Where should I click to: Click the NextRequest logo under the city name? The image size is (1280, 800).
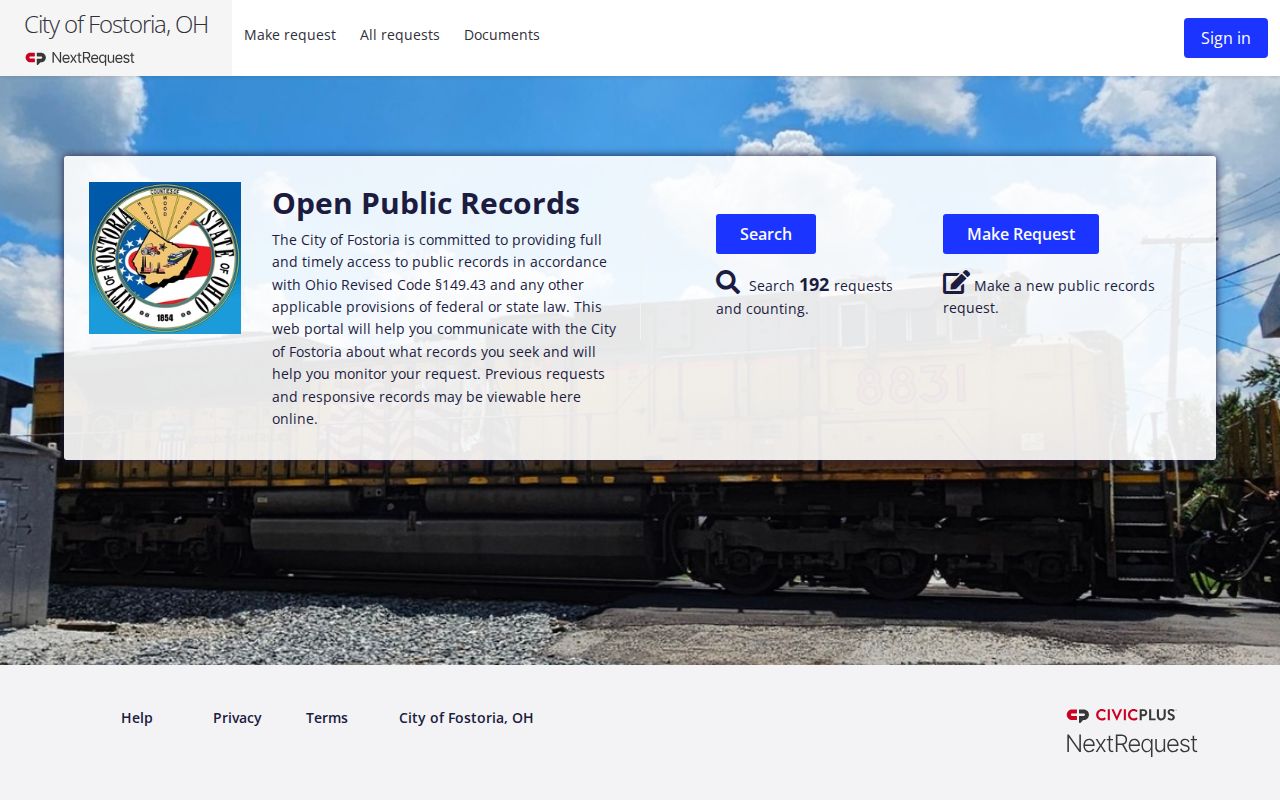pyautogui.click(x=80, y=58)
